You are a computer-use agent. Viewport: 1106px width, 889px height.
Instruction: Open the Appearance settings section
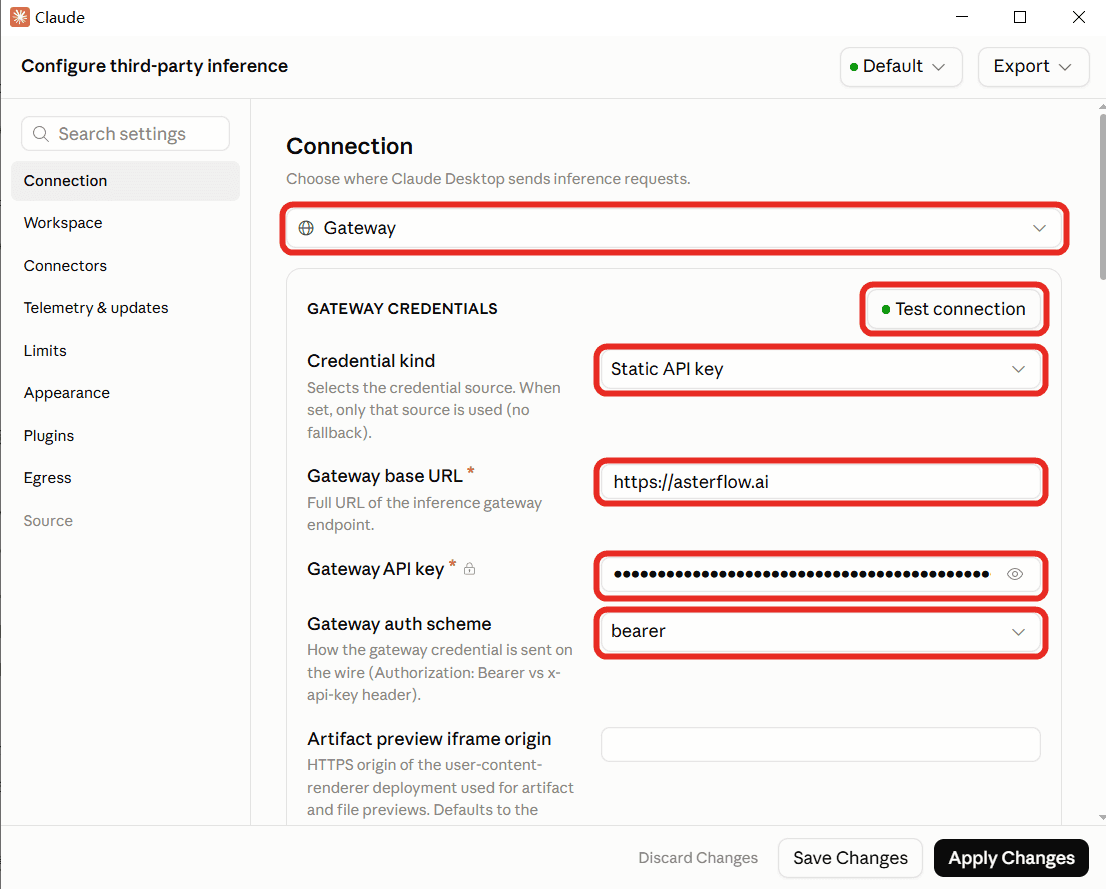coord(126,393)
